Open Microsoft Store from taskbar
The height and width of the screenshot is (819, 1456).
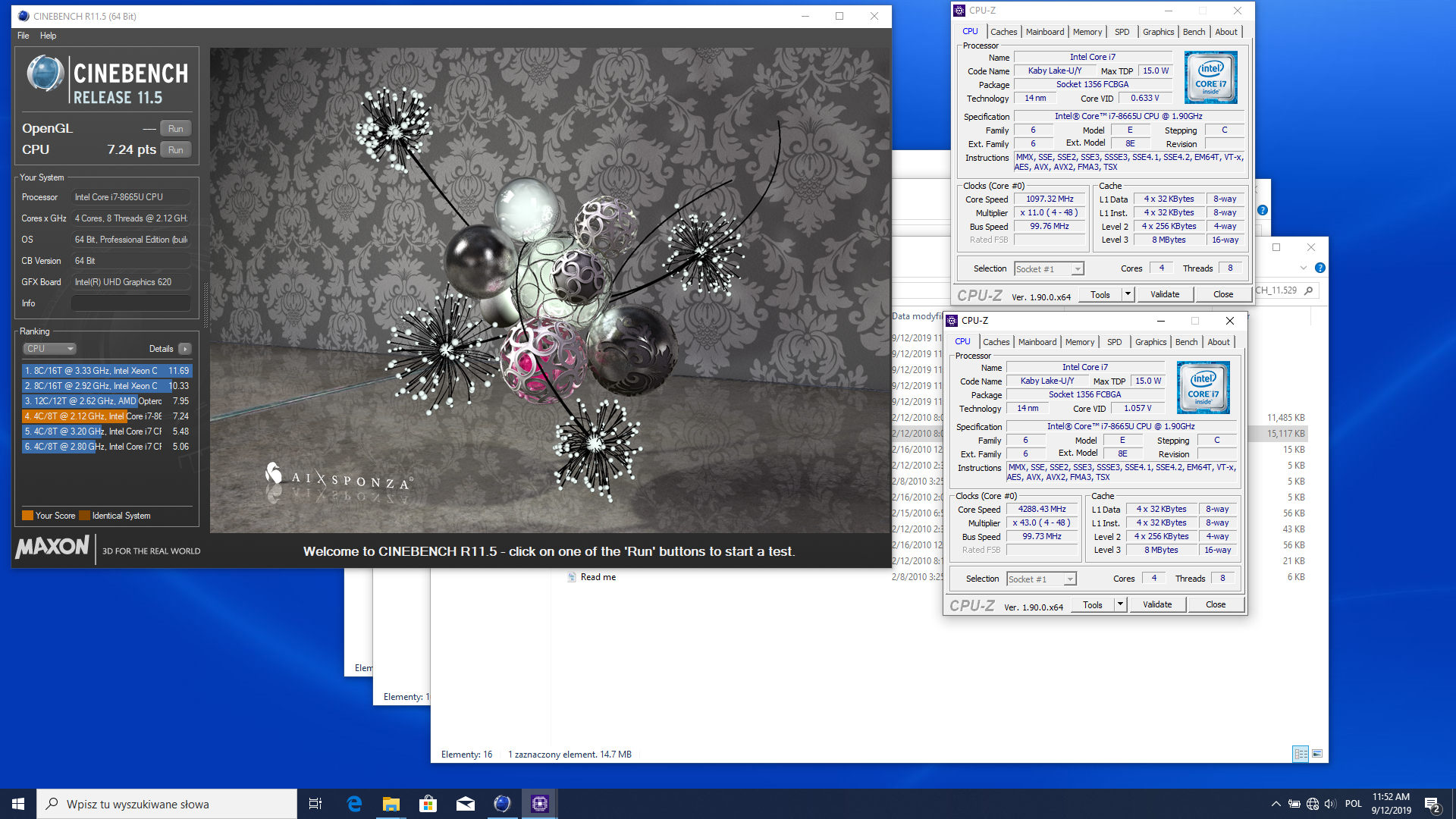[x=428, y=804]
